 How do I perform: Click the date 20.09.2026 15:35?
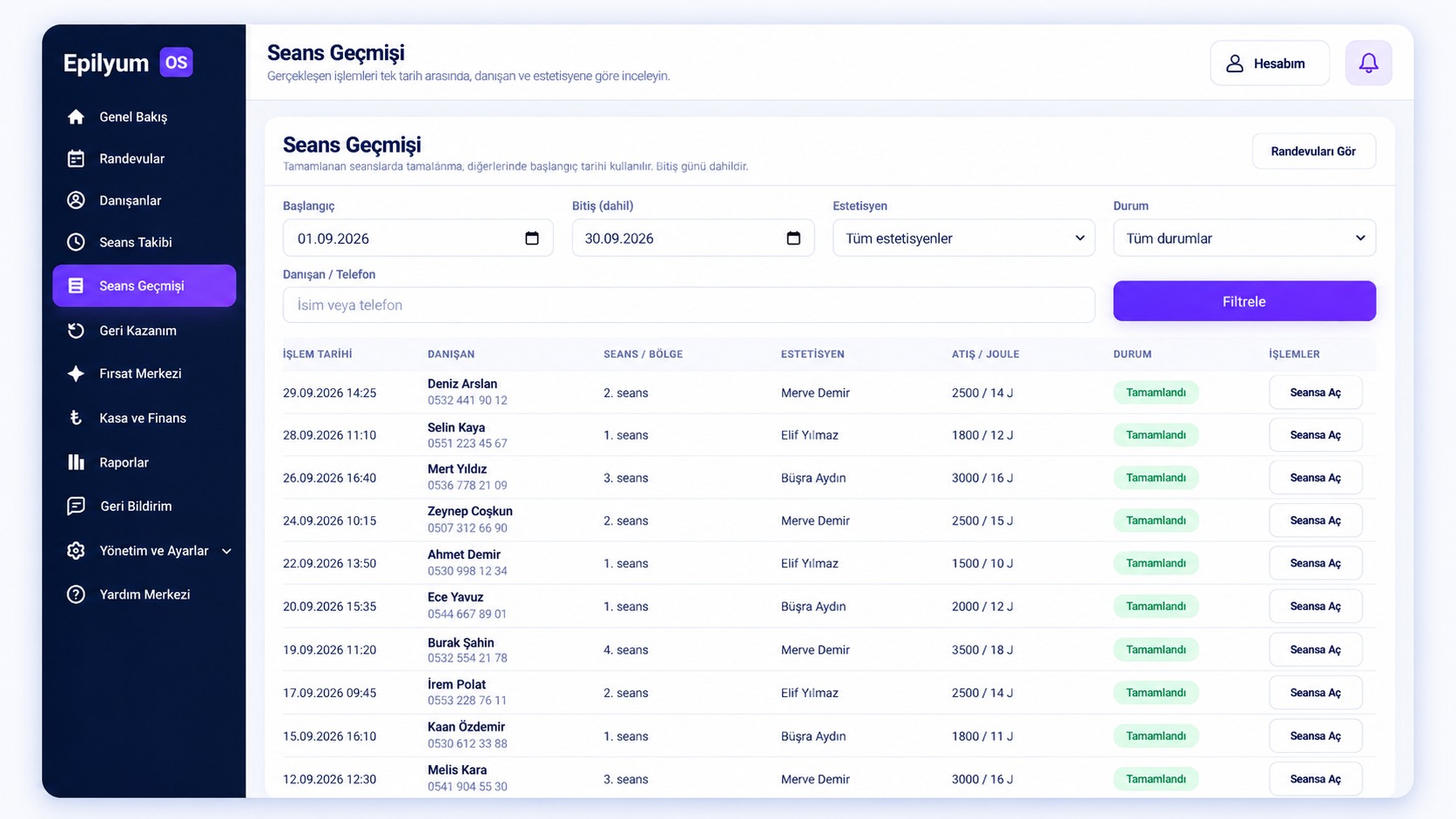click(x=329, y=607)
